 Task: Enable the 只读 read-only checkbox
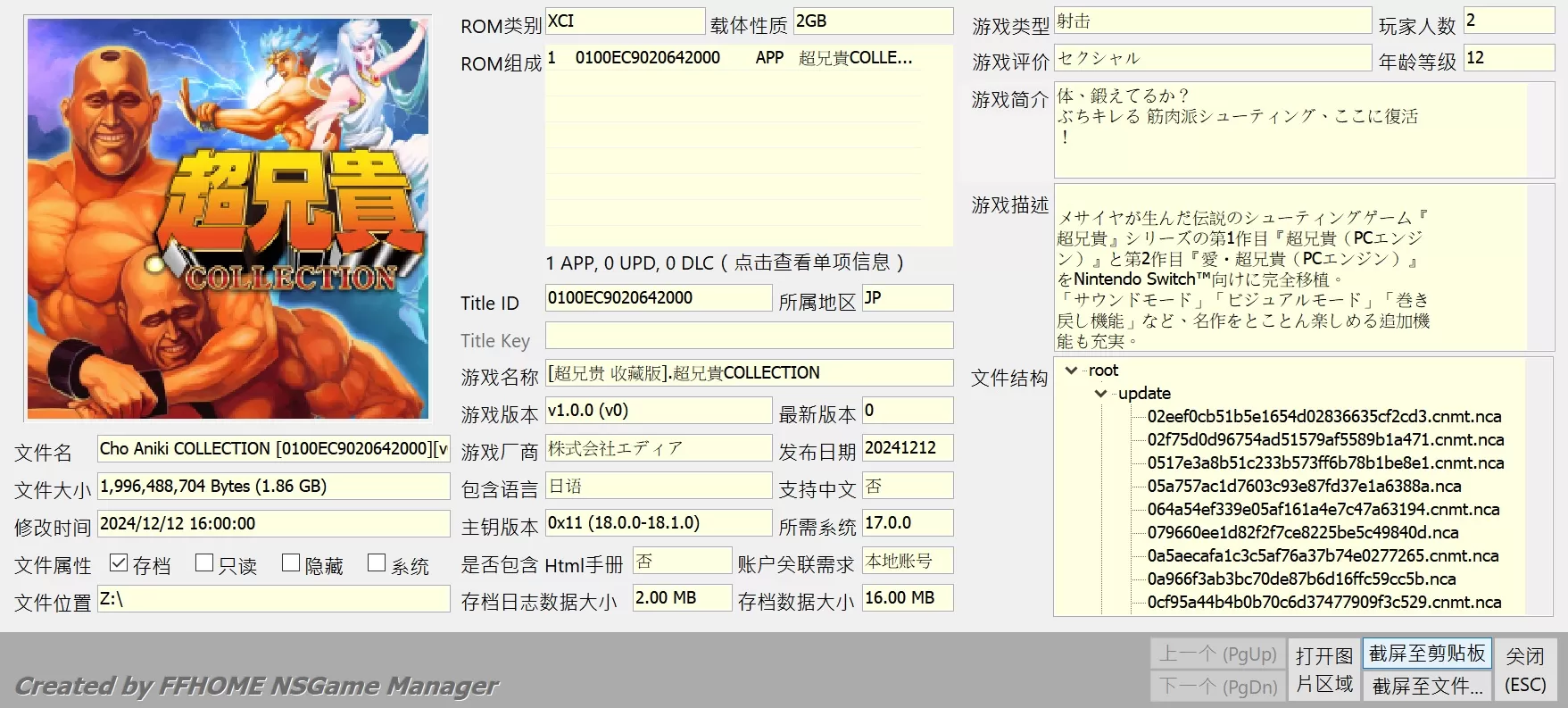[x=204, y=562]
